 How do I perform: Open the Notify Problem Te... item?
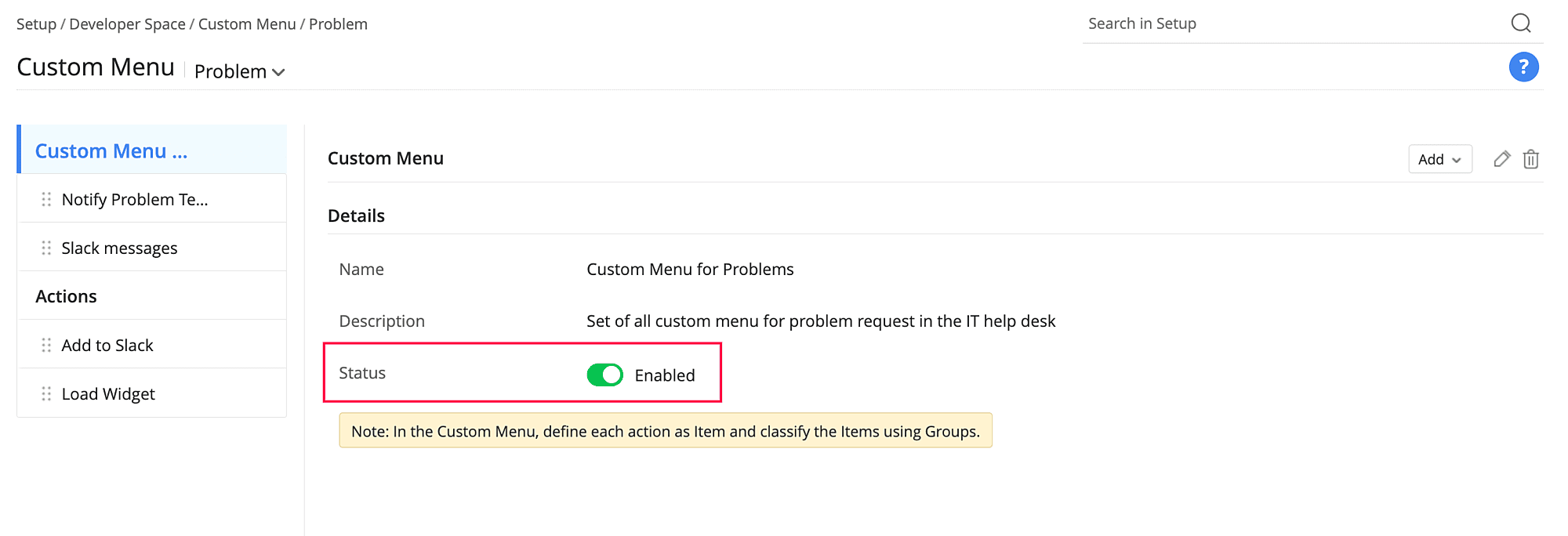[x=135, y=200]
